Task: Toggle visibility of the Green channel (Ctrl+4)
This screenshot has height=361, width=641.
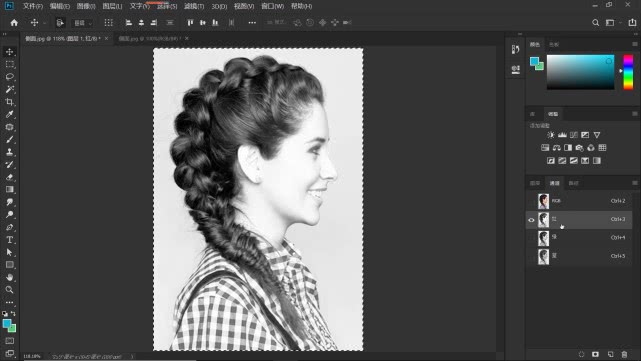Action: click(531, 238)
